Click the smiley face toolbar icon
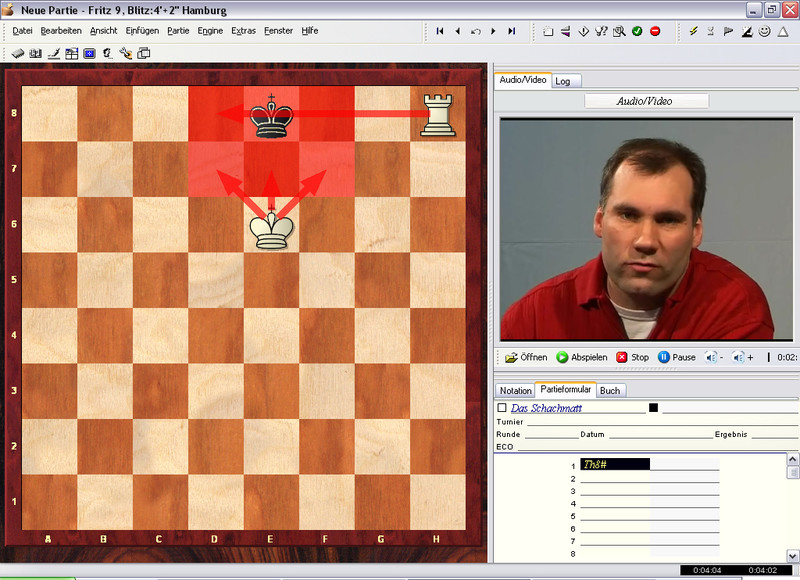This screenshot has height=580, width=800. [x=765, y=31]
